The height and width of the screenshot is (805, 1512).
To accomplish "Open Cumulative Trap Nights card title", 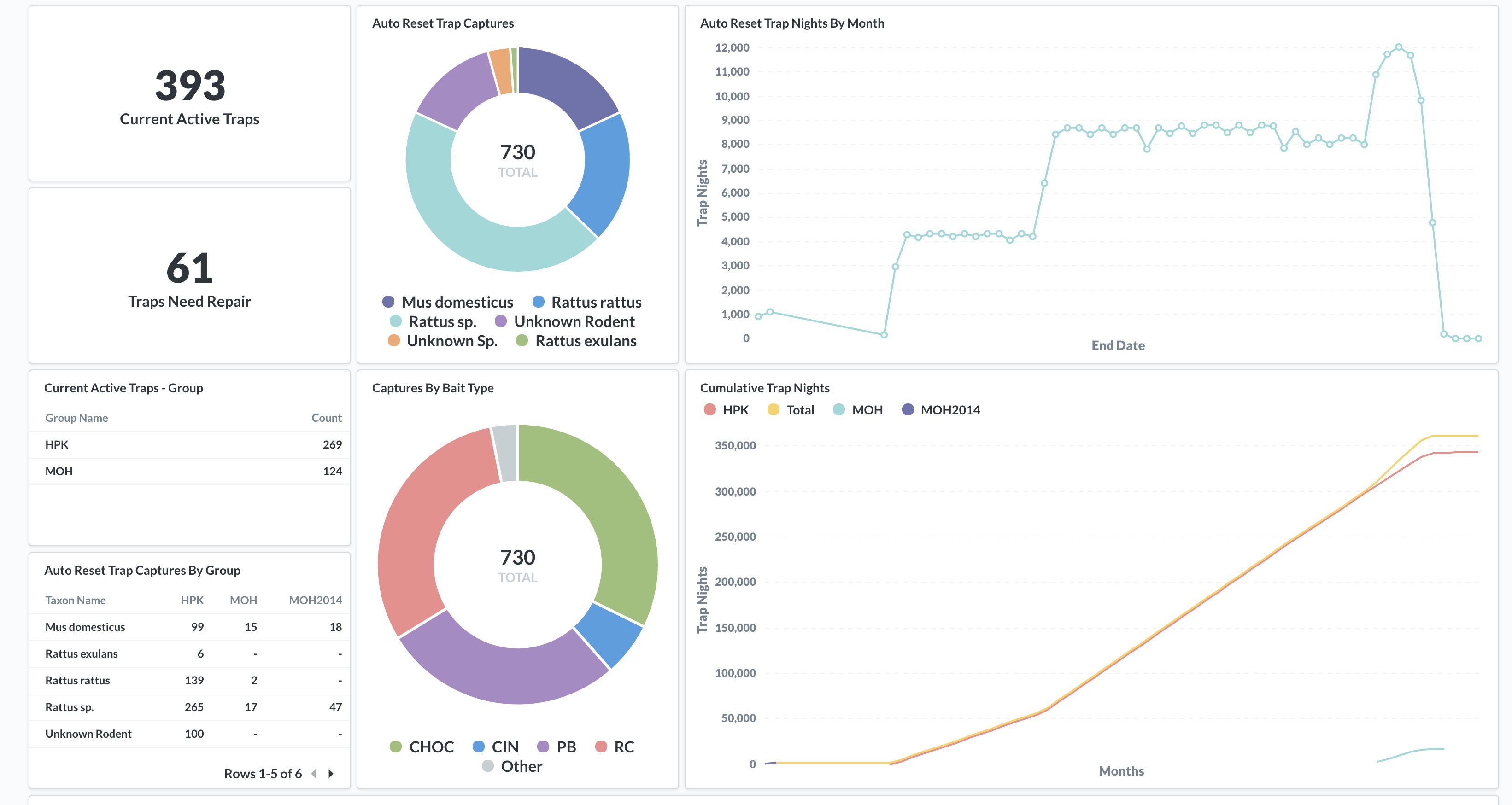I will [x=764, y=388].
